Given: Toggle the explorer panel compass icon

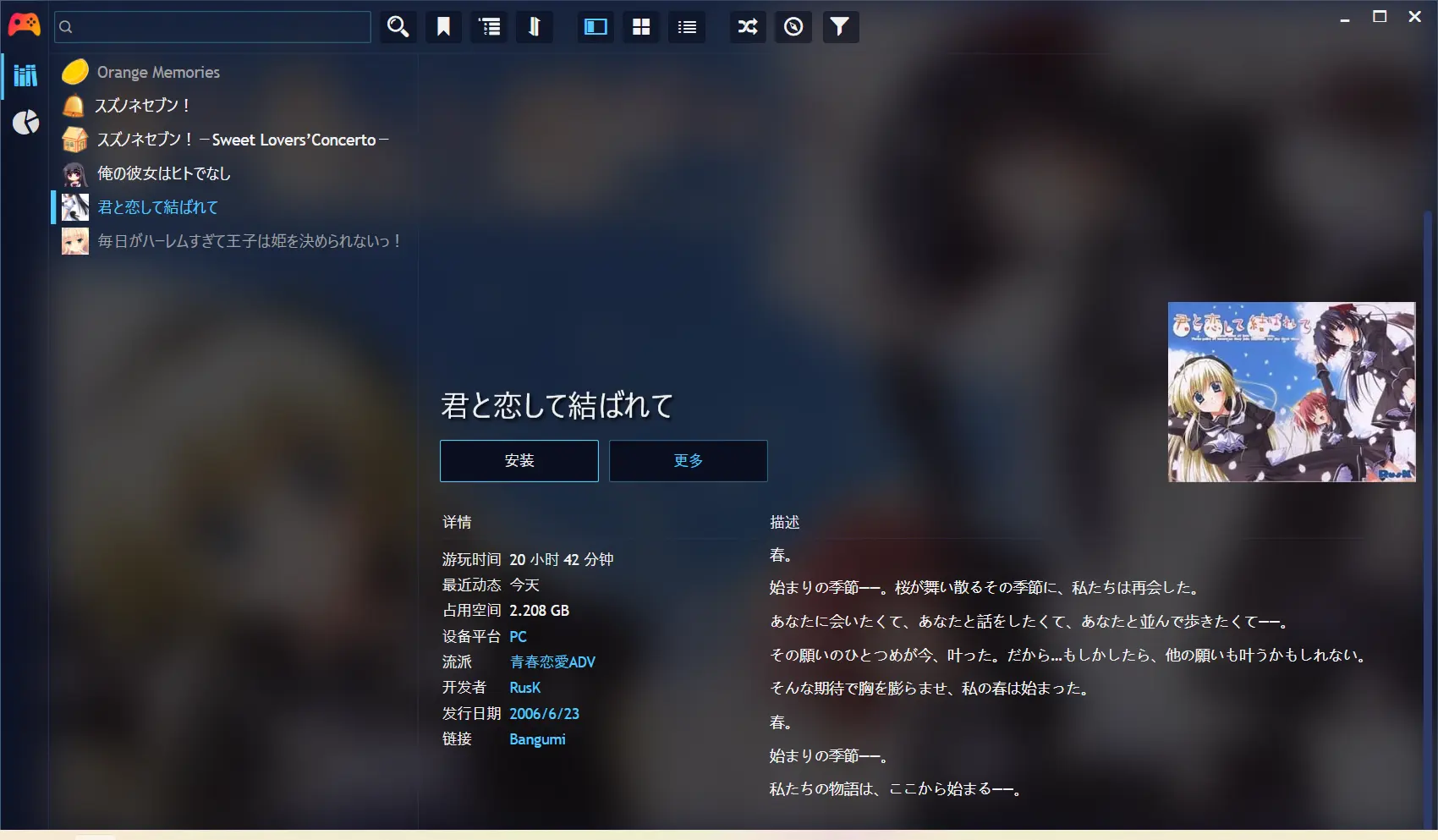Looking at the screenshot, I should pos(793,27).
